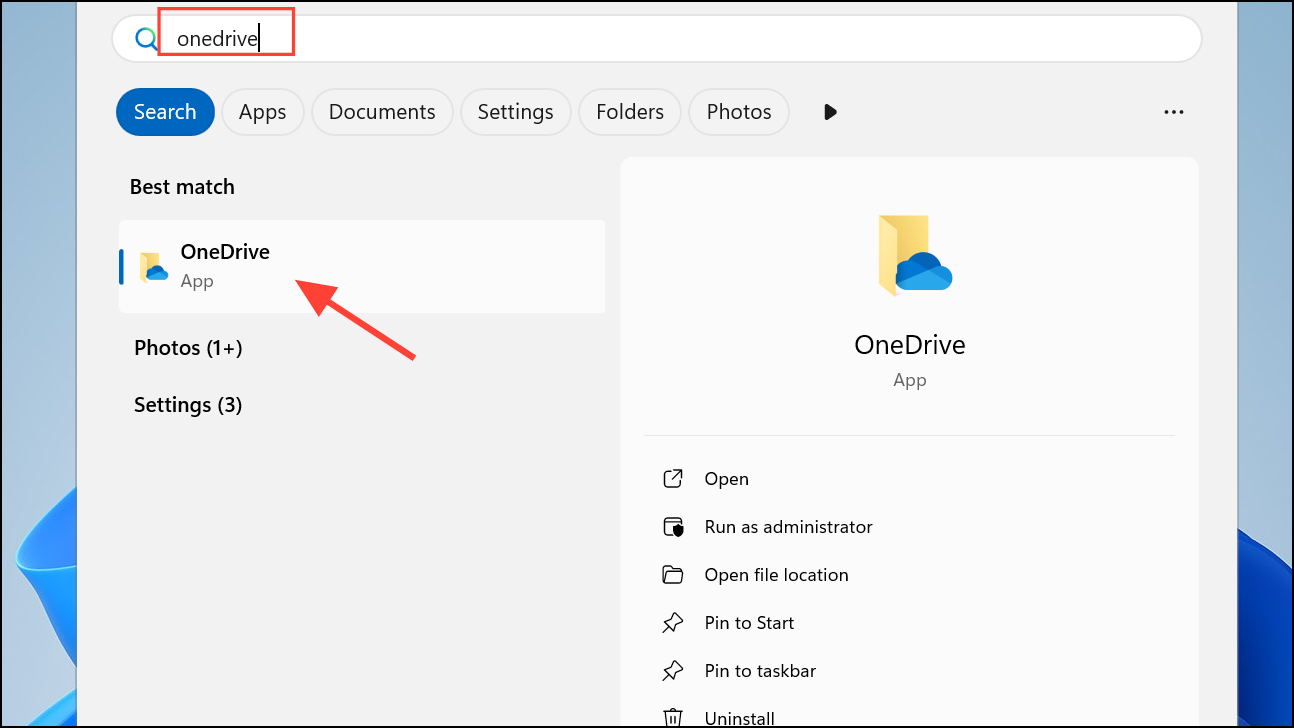Image resolution: width=1294 pixels, height=728 pixels.
Task: Click the Pin to taskbar pin icon
Action: coord(673,671)
